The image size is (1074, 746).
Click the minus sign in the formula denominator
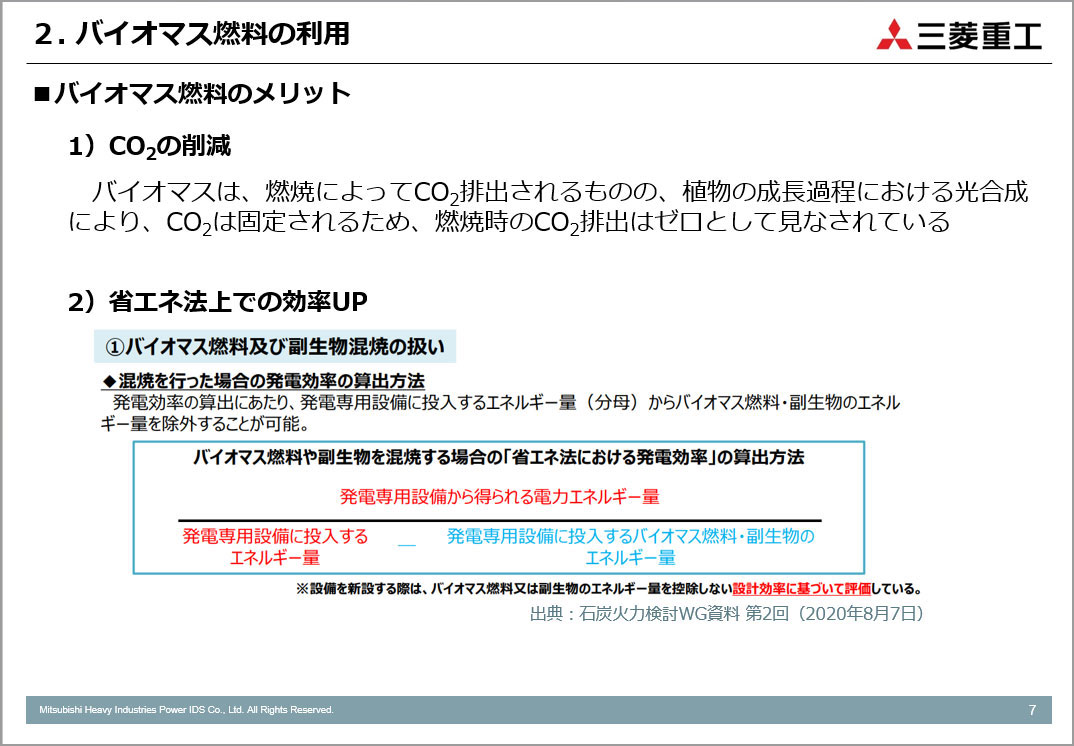(406, 545)
